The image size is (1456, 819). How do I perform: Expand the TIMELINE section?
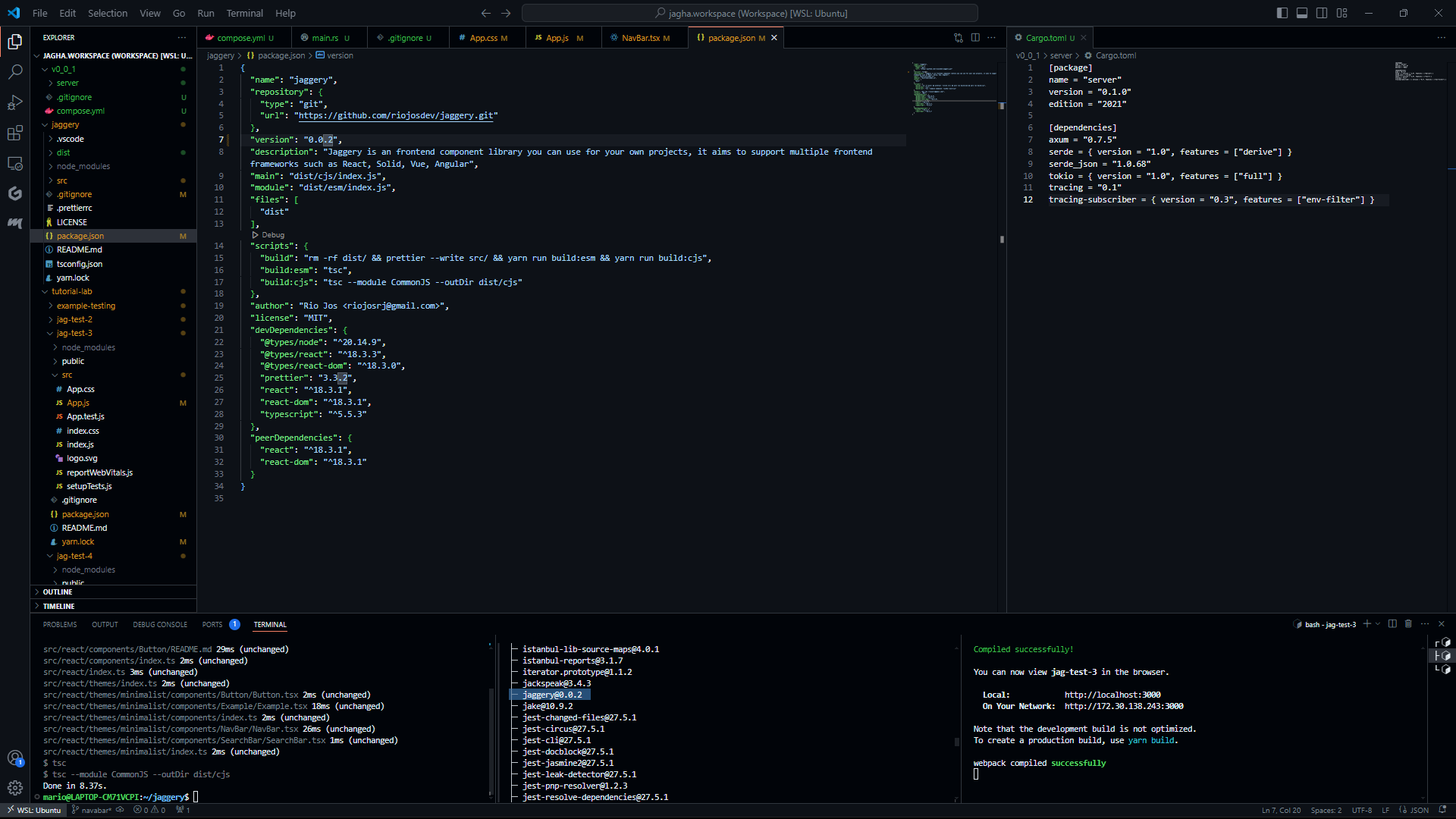point(113,607)
